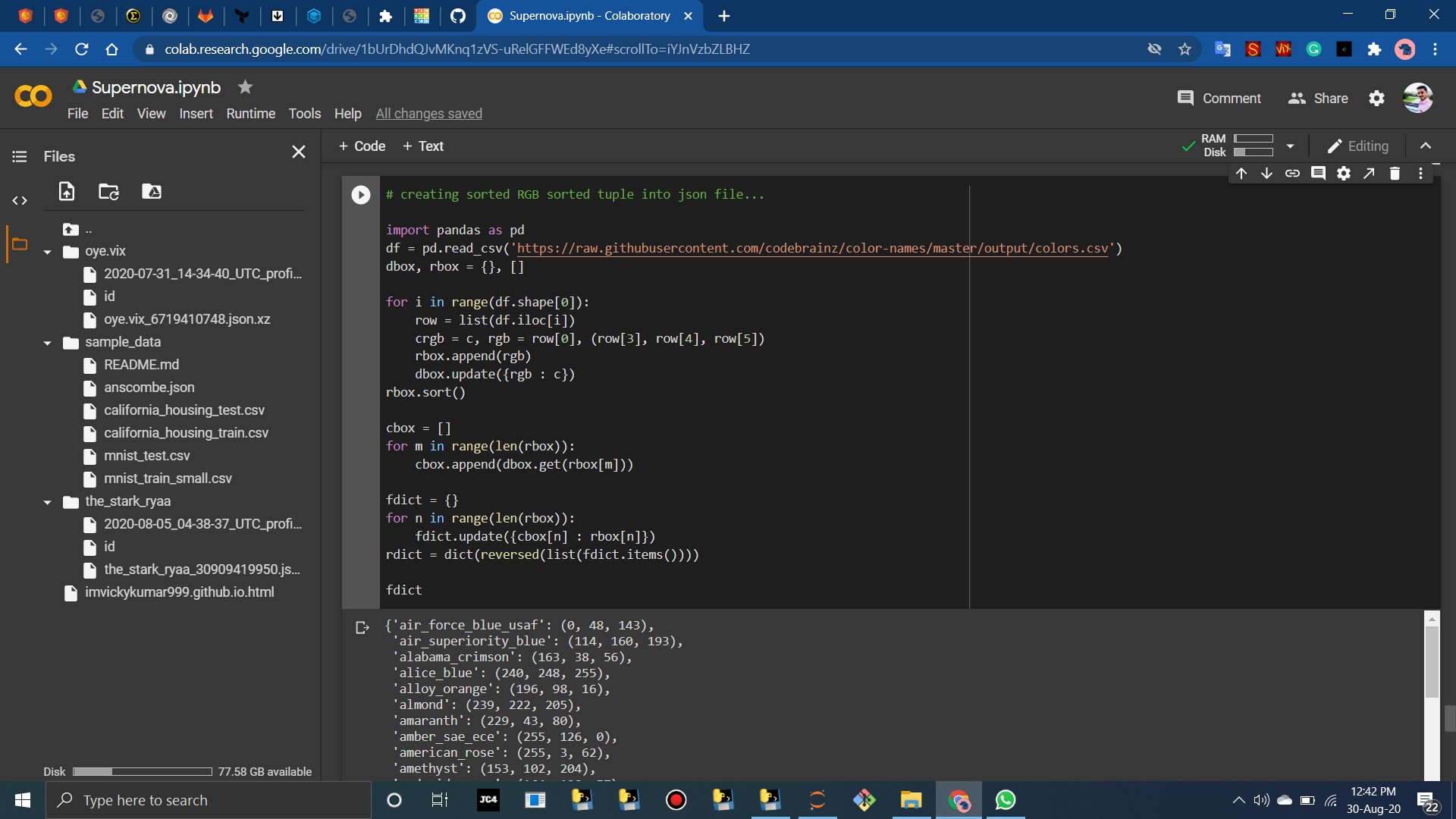Open the Runtime menu

pyautogui.click(x=250, y=114)
